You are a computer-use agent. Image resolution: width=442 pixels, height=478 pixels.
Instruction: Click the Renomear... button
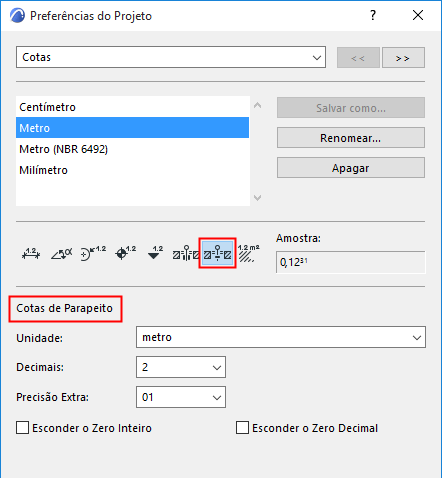click(351, 138)
